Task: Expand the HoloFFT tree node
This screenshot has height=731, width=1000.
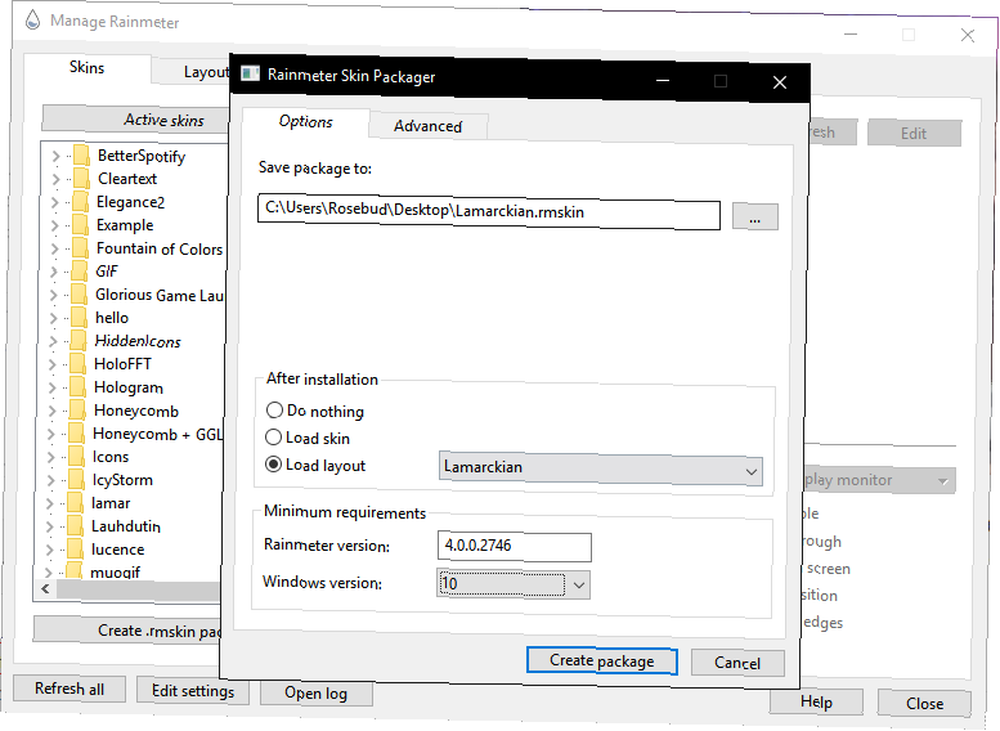Action: pos(52,364)
